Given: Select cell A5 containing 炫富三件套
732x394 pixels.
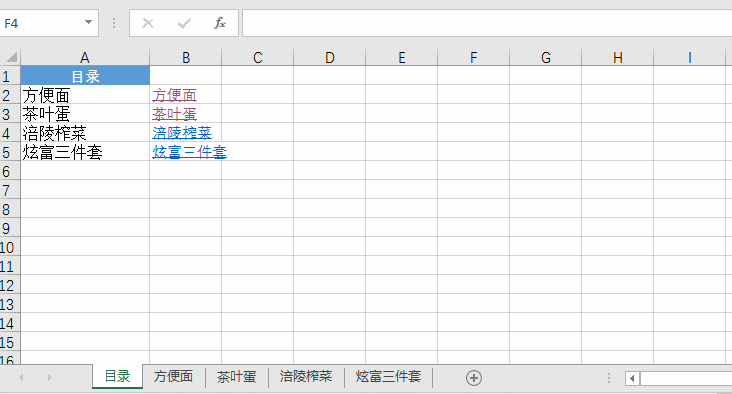Looking at the screenshot, I should pyautogui.click(x=85, y=152).
